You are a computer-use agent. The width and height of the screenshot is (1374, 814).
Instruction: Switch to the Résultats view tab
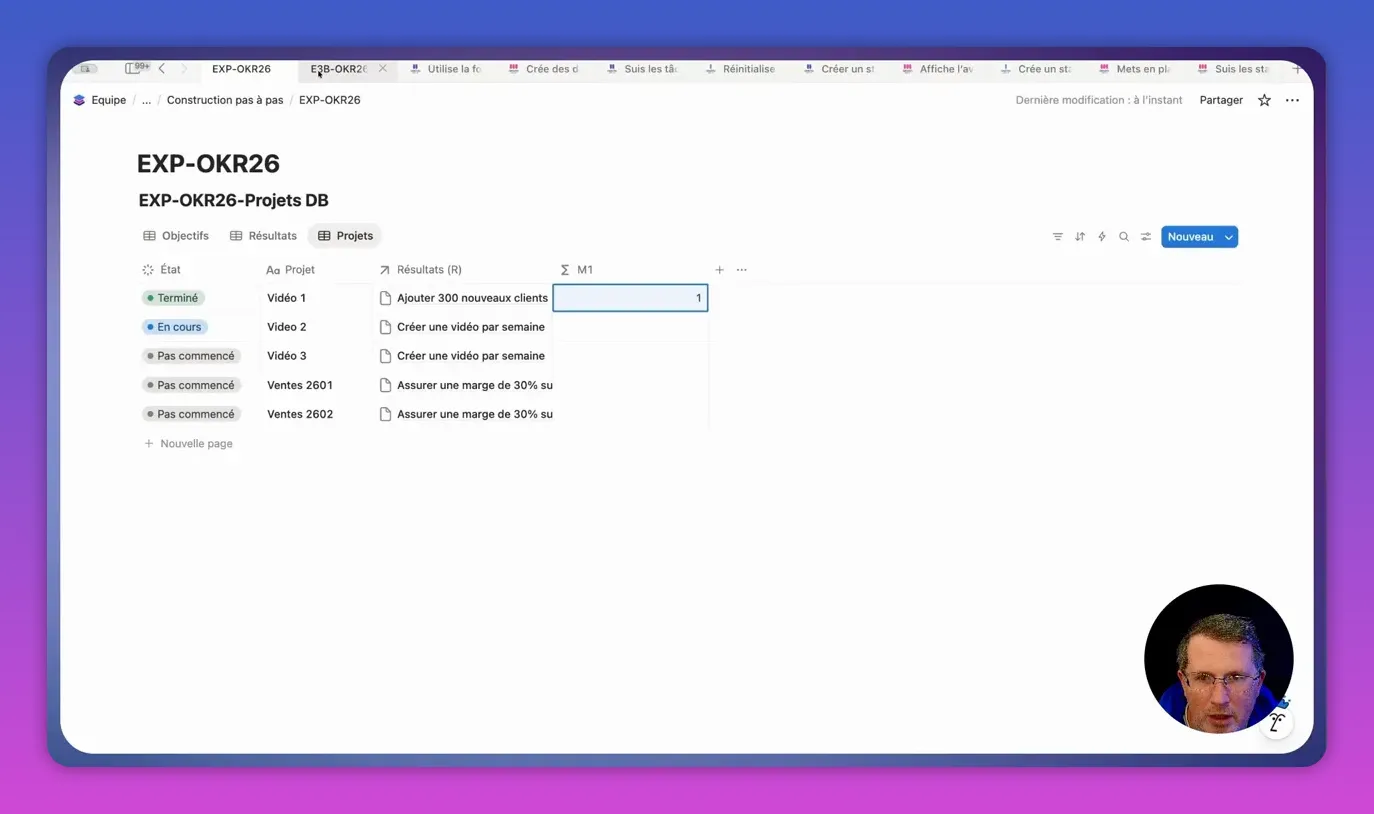[263, 236]
